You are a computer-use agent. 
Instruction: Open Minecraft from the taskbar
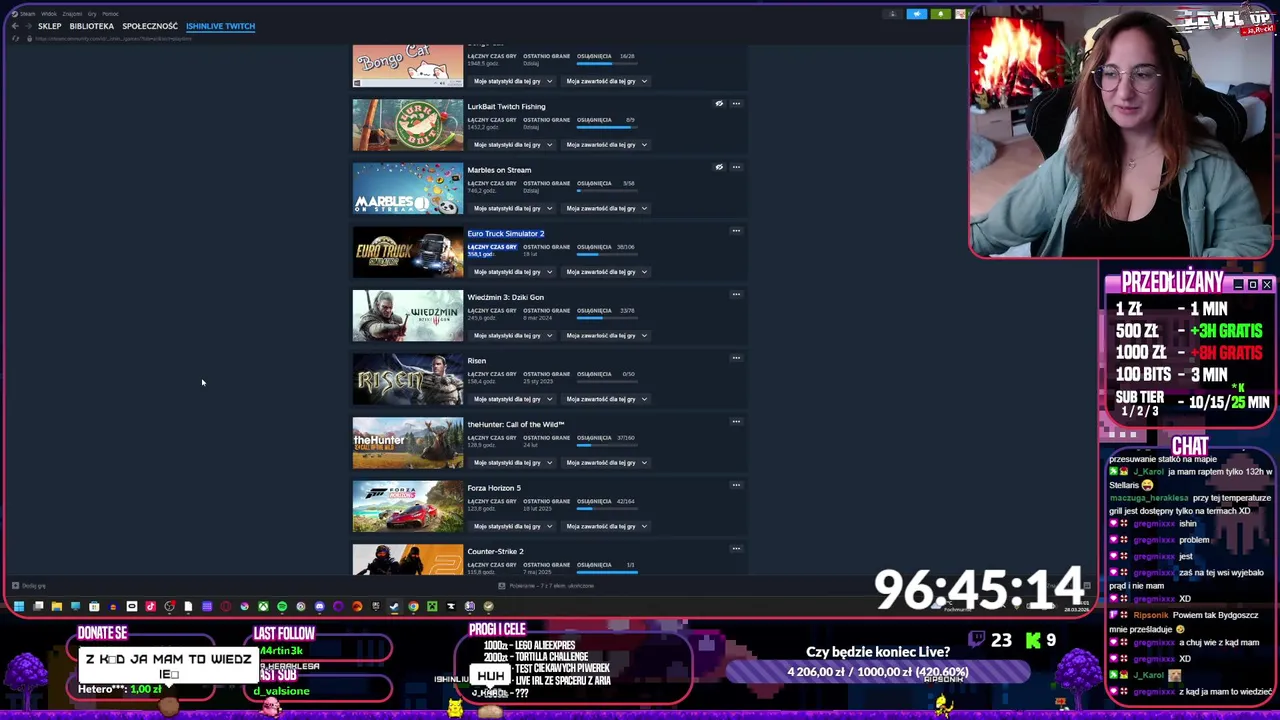pos(432,606)
